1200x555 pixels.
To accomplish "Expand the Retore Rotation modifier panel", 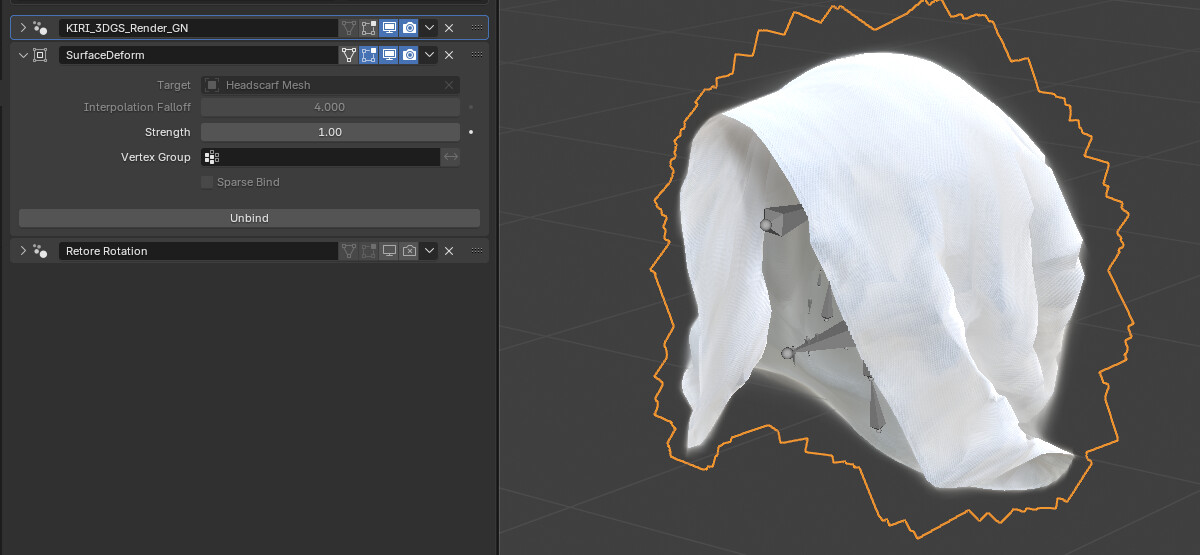I will pos(23,251).
